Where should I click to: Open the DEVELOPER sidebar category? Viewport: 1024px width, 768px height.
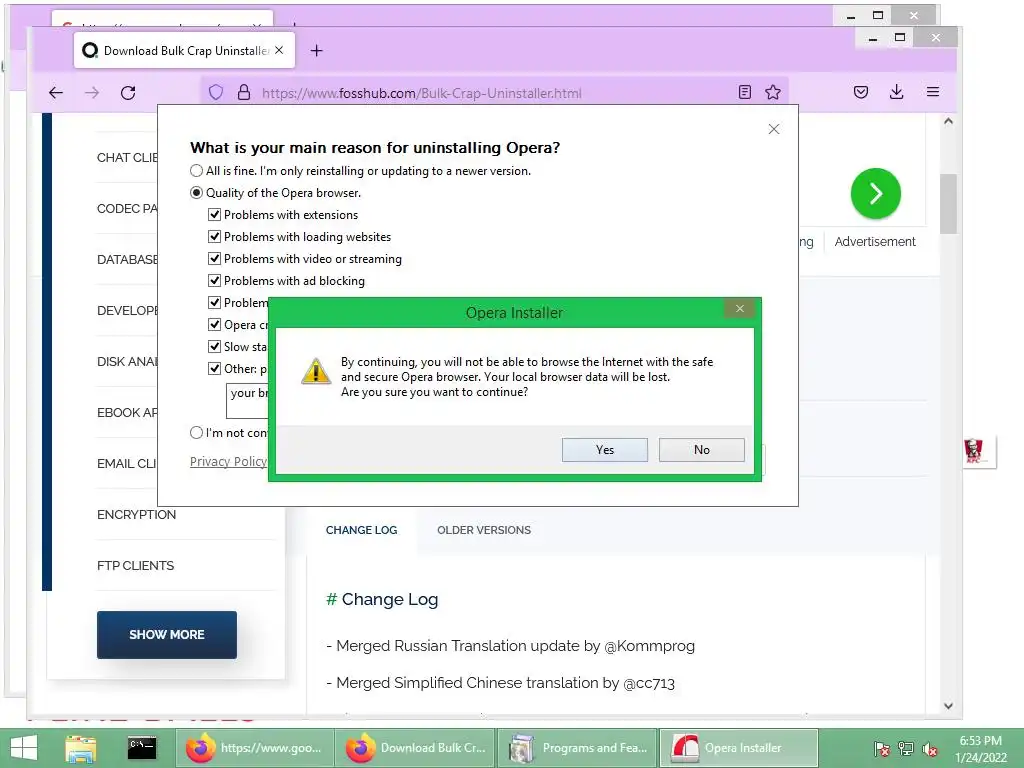click(x=127, y=311)
